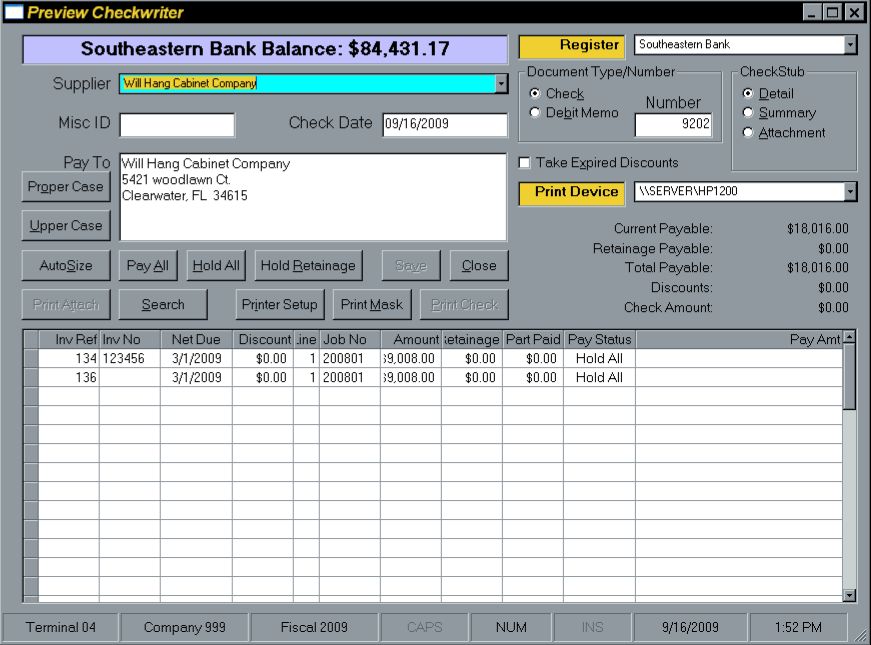The image size is (871, 645).
Task: Click the Supplier field Will Hang Cabinet Company
Action: tap(307, 83)
